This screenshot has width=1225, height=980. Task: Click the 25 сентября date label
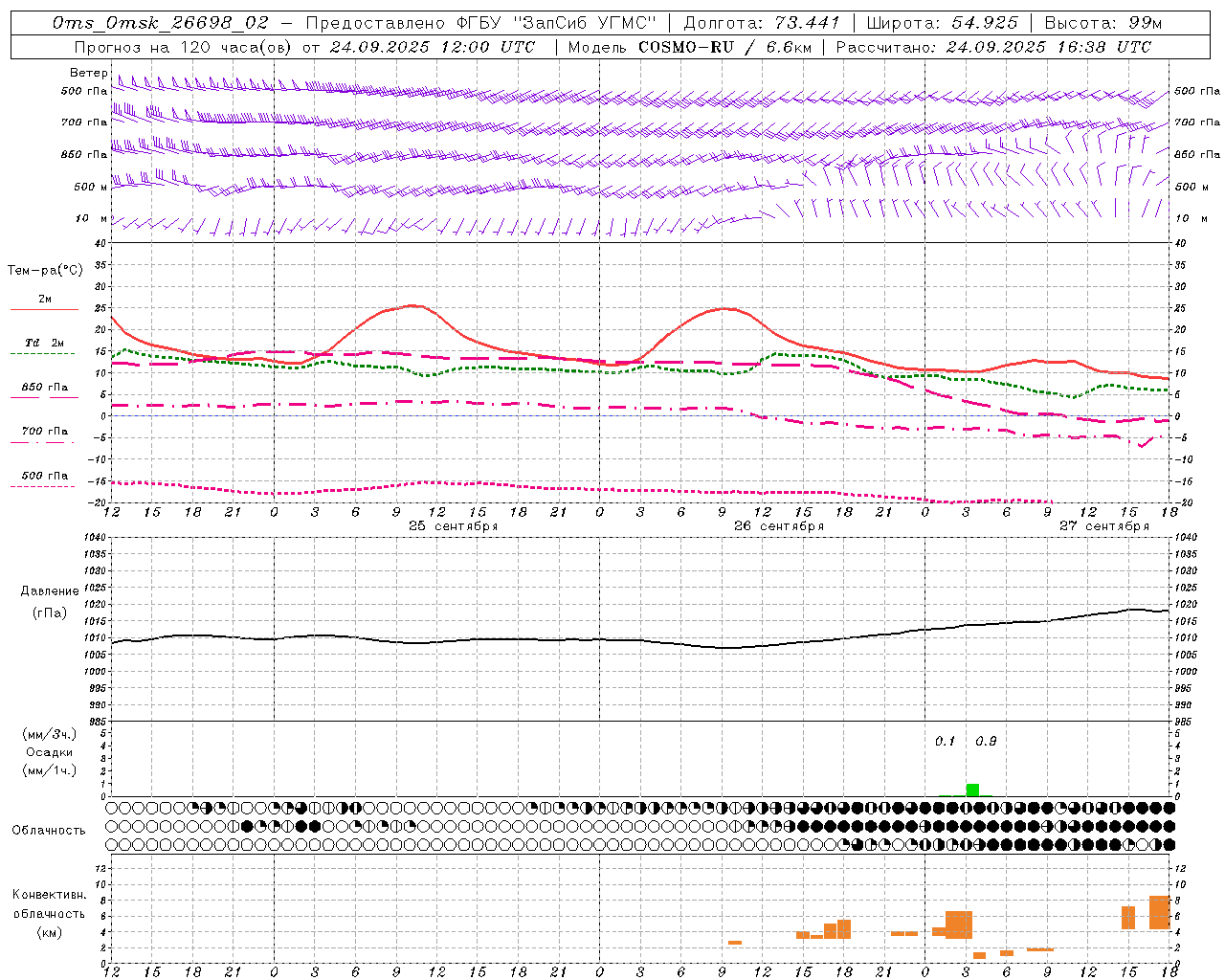click(x=453, y=525)
